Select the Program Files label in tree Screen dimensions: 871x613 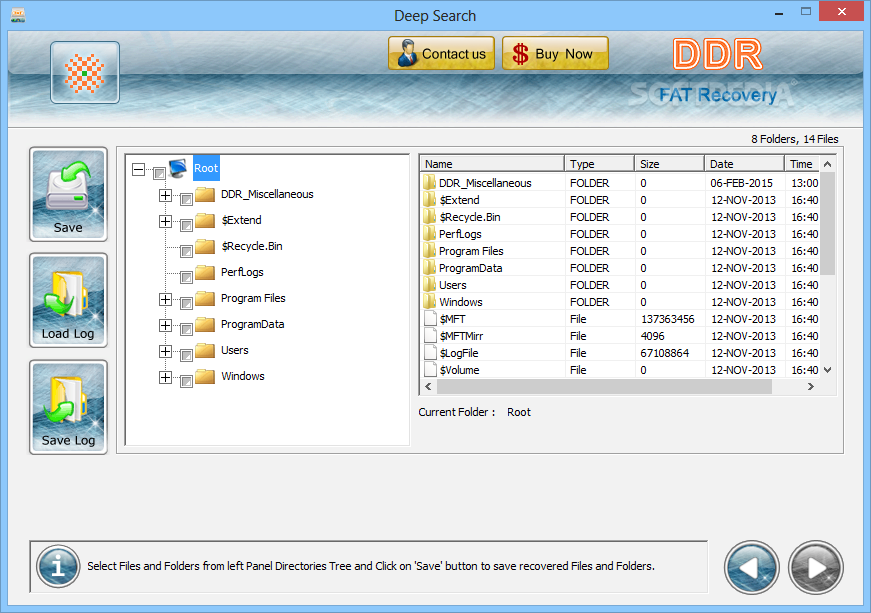253,298
